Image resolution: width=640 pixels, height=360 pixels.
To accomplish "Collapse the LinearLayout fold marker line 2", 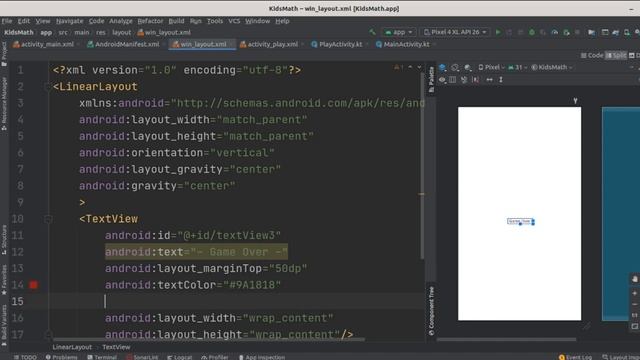I will click(x=48, y=87).
